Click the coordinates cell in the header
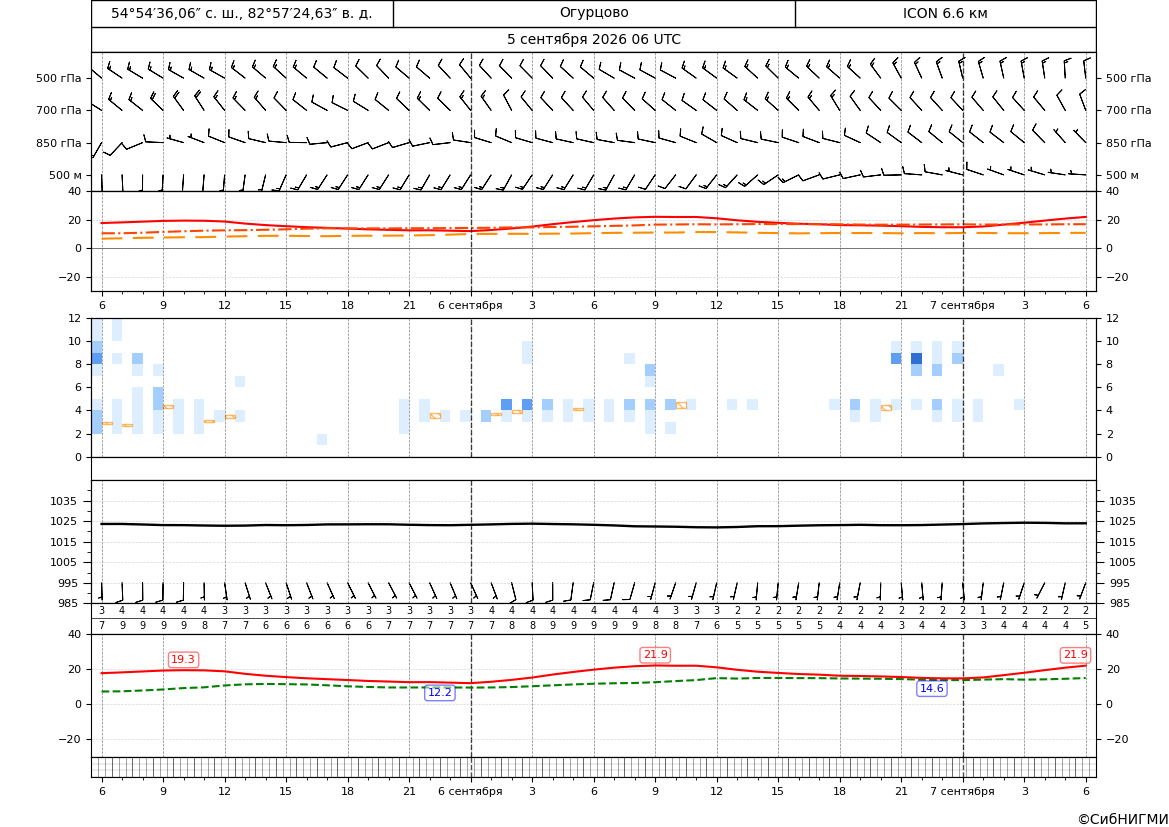 tap(242, 13)
